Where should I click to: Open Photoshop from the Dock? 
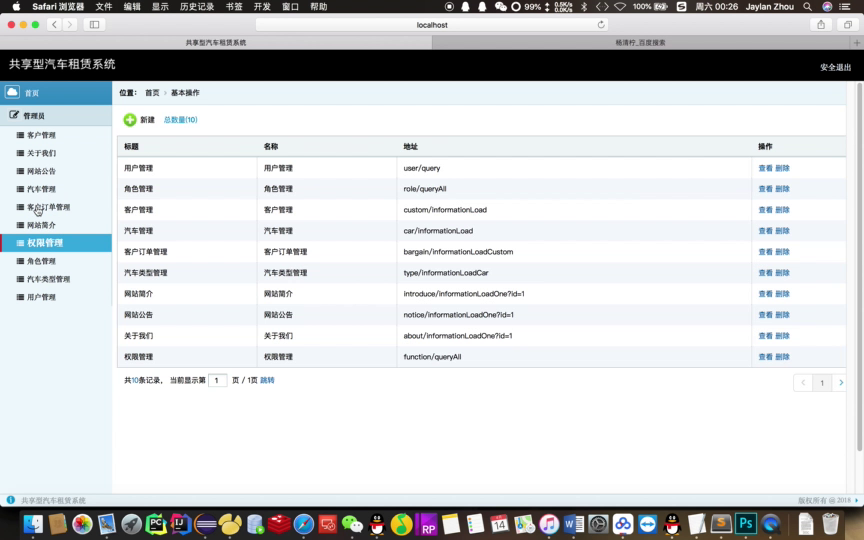coord(746,524)
